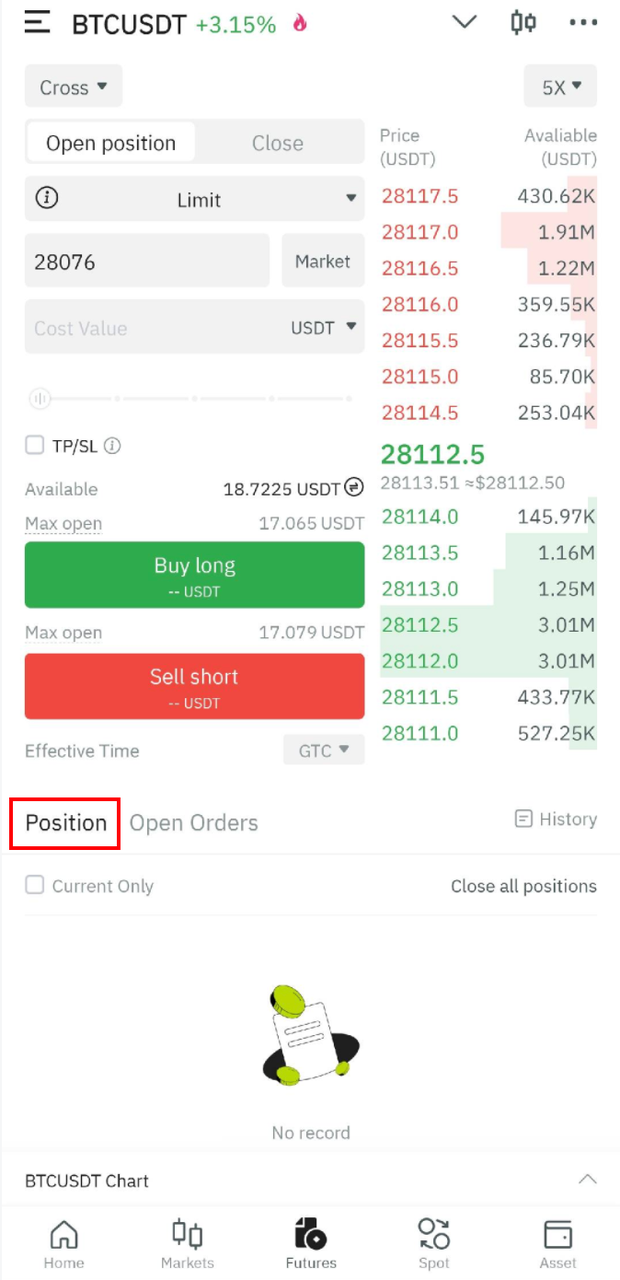The width and height of the screenshot is (620, 1280).
Task: Open the candlestick chart view
Action: click(x=523, y=23)
